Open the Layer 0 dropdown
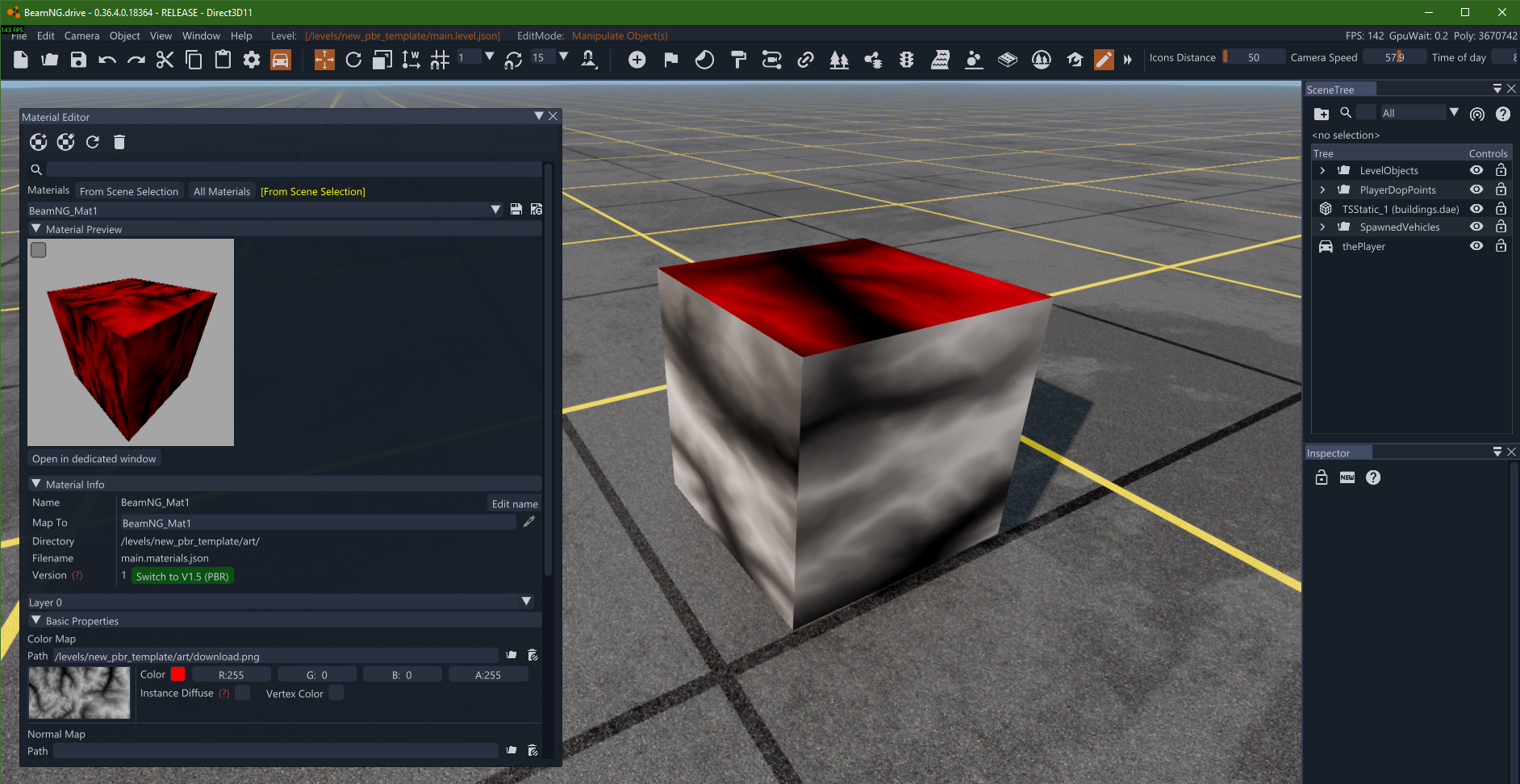The image size is (1520, 784). pos(281,602)
